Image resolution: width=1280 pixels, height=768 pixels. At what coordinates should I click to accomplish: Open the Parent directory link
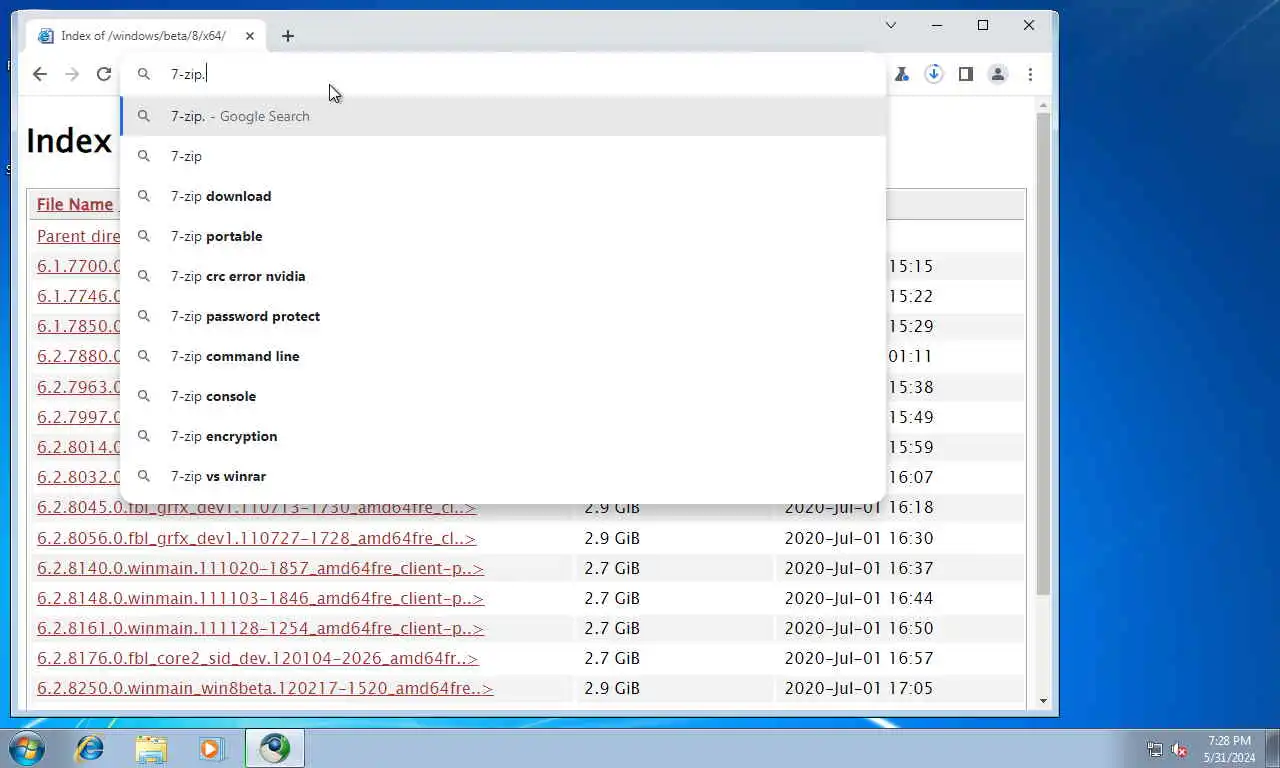78,236
